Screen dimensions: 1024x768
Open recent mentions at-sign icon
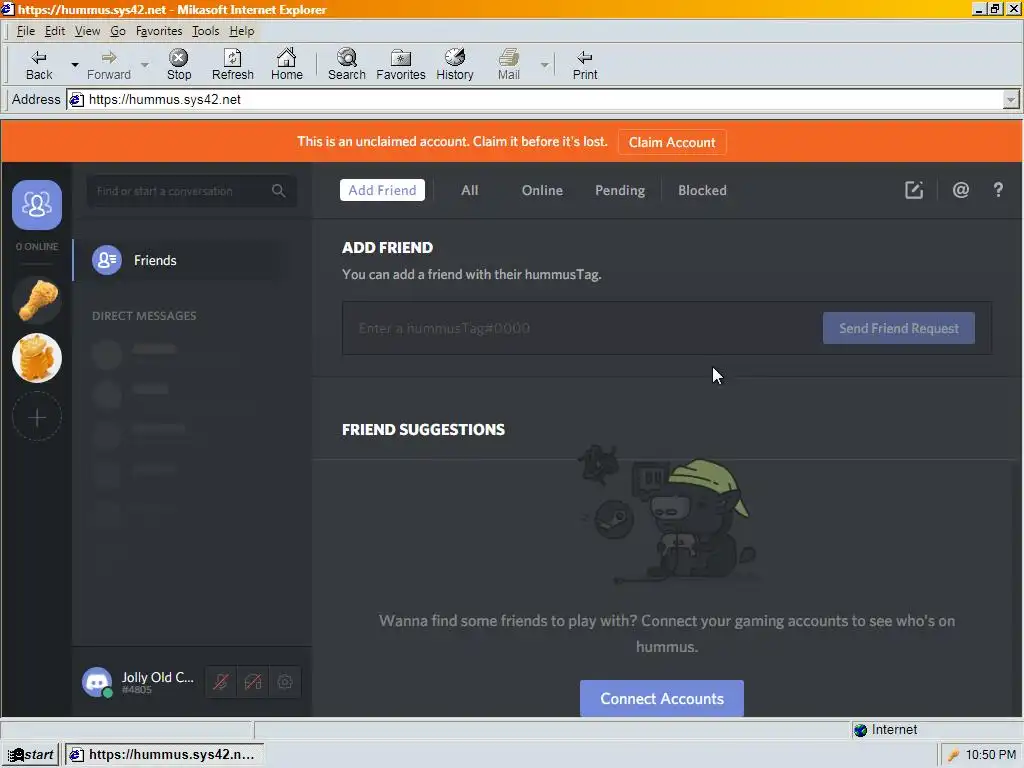click(961, 190)
